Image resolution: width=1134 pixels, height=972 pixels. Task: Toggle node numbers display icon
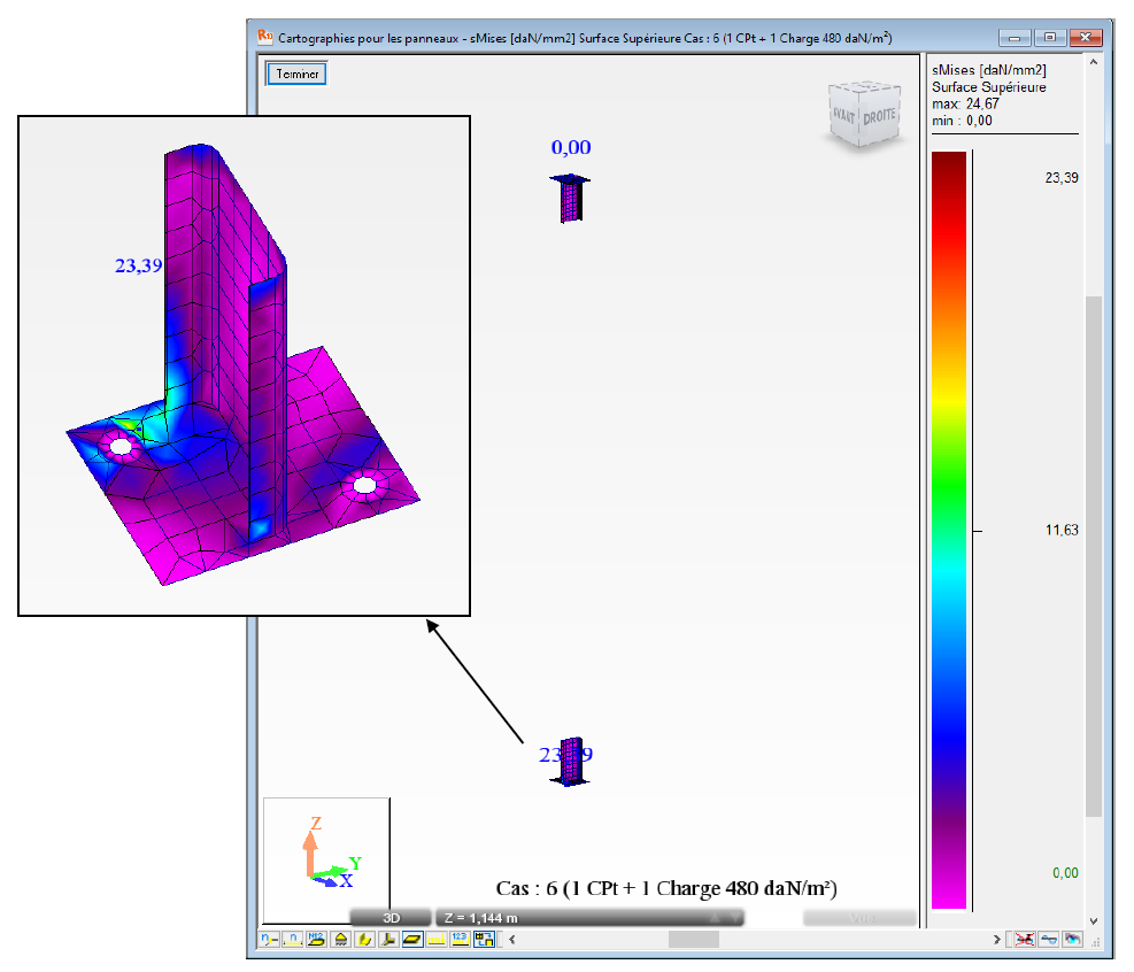pos(269,939)
